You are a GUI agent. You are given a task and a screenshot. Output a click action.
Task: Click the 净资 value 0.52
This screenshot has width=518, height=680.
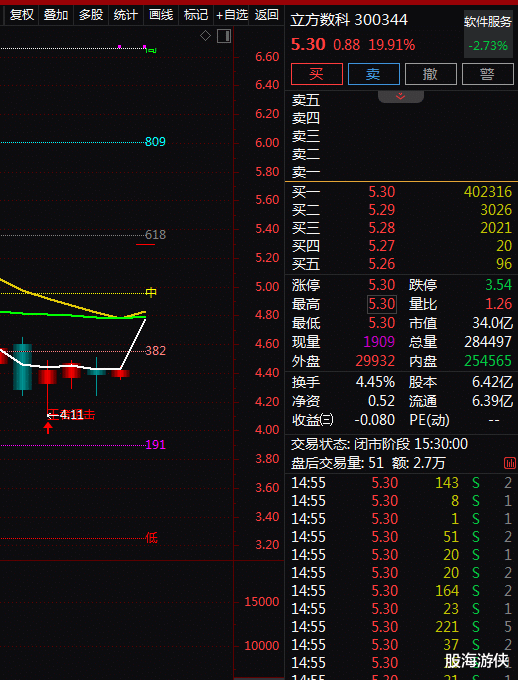click(x=382, y=401)
